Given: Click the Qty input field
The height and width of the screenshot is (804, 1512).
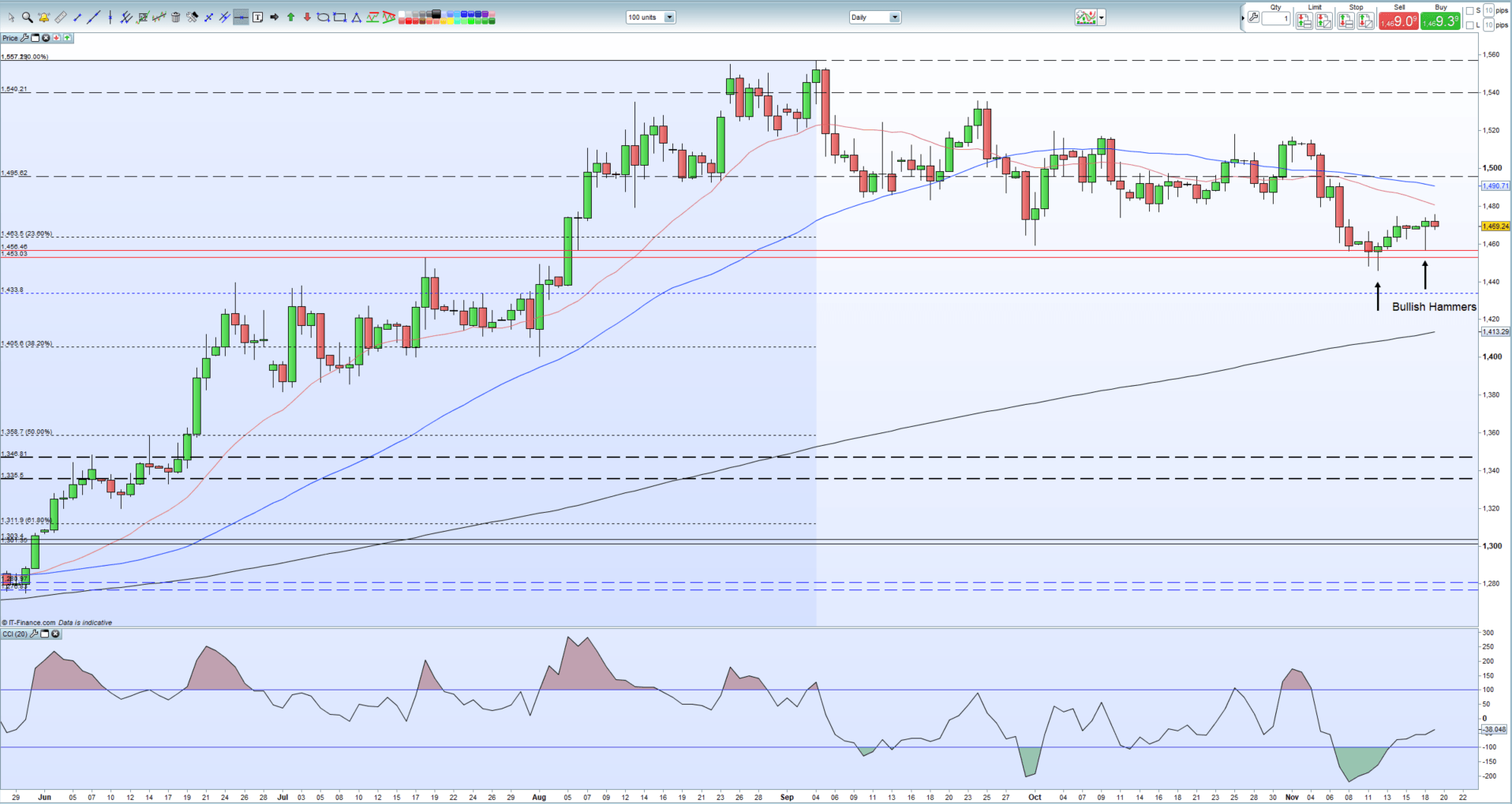Looking at the screenshot, I should coord(1276,18).
